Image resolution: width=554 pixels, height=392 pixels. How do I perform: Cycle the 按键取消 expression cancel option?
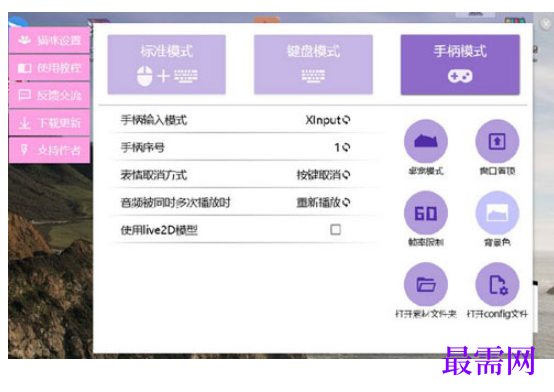tap(323, 175)
